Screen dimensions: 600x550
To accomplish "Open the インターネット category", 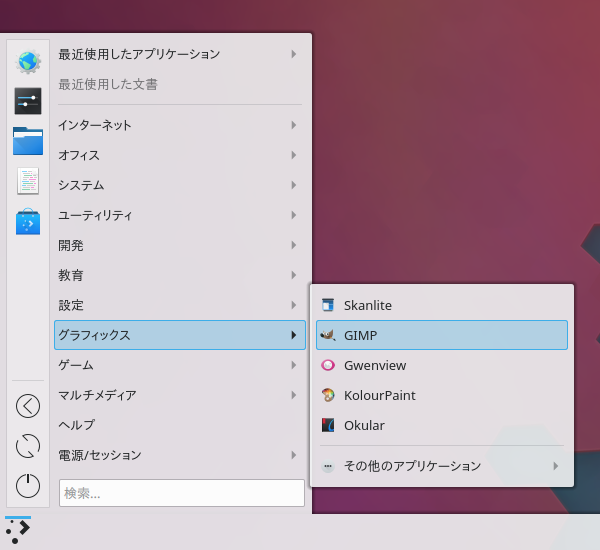I will click(x=180, y=125).
